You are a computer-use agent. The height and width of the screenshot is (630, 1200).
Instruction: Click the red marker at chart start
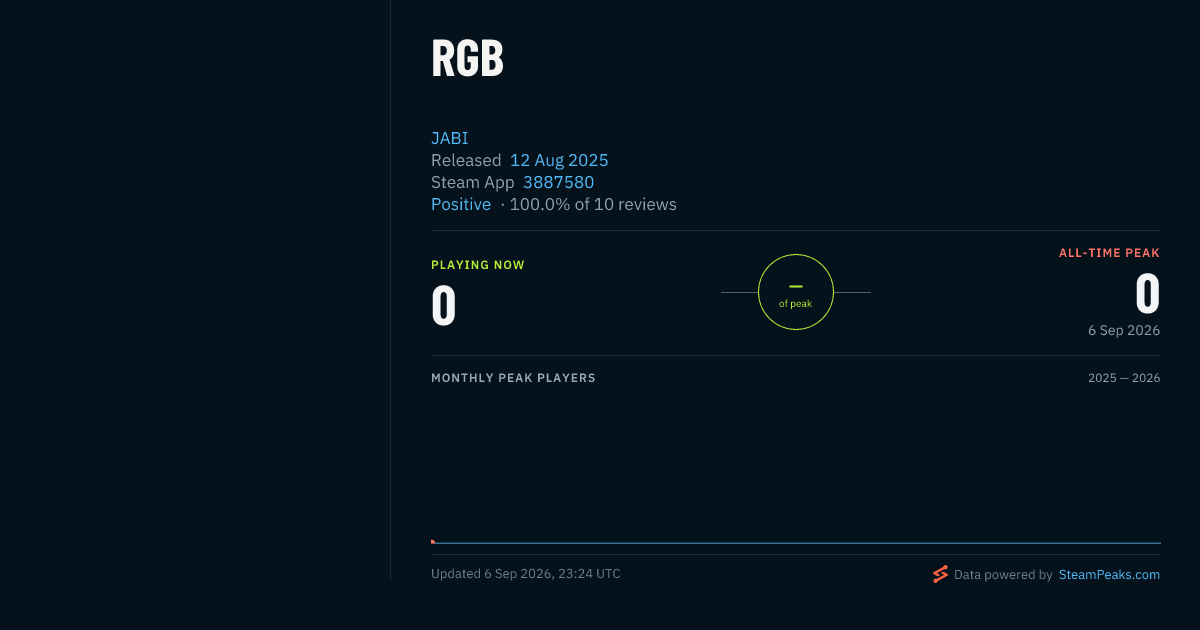click(x=433, y=542)
